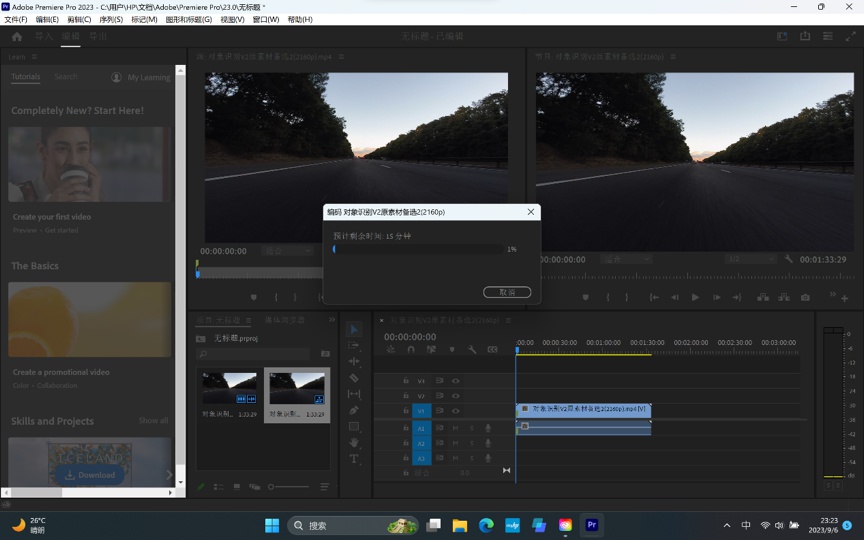864x540 pixels.
Task: Toggle V2 track output eye
Action: (456, 396)
